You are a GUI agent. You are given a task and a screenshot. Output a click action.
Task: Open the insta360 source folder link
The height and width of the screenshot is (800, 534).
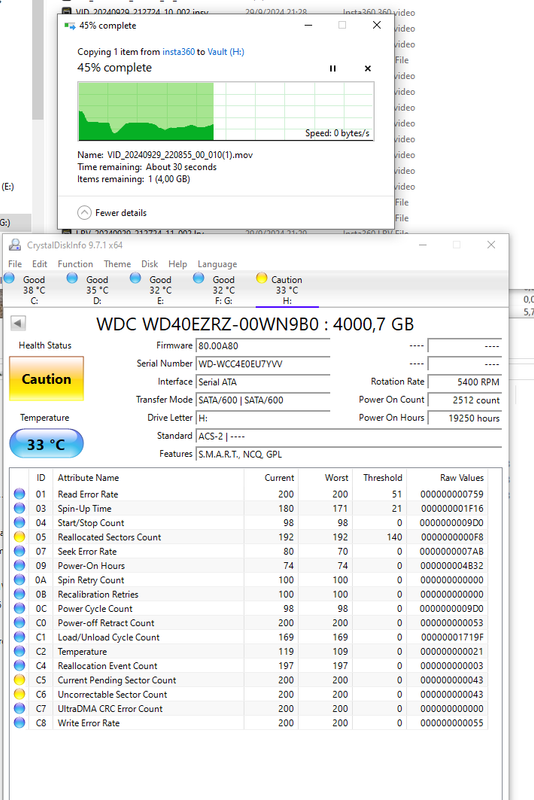tap(179, 52)
